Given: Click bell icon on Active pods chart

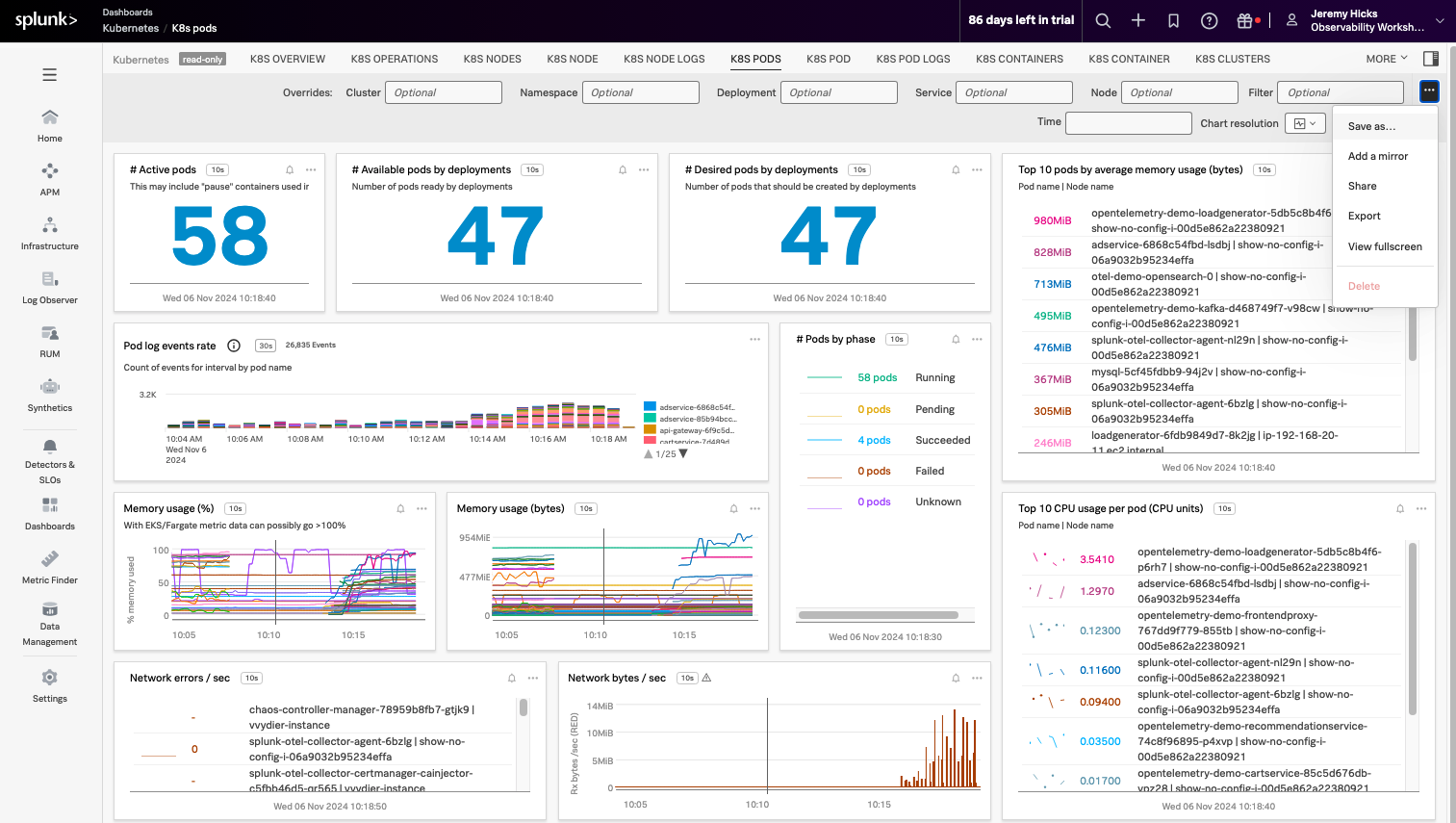Looking at the screenshot, I should [290, 169].
